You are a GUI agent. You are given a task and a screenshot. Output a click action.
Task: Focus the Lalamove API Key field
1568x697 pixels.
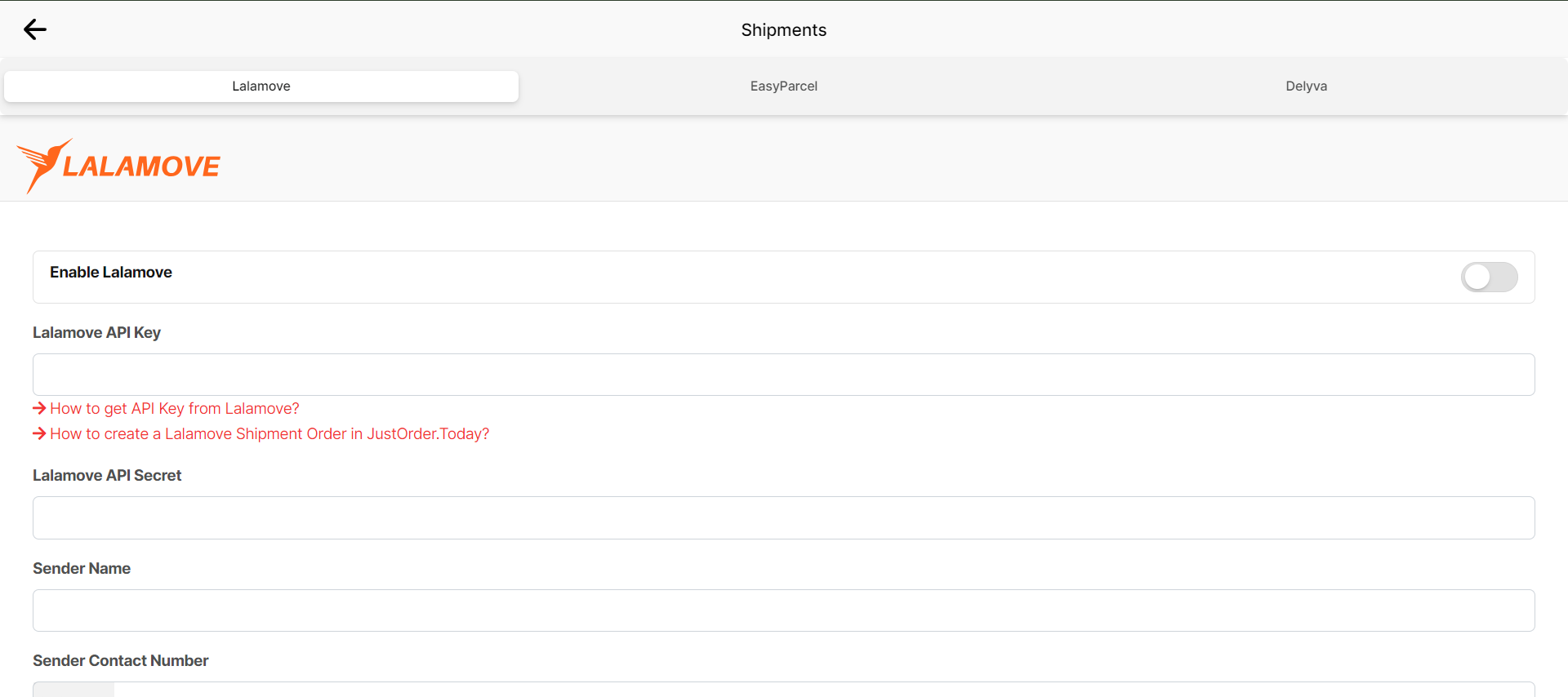point(784,375)
